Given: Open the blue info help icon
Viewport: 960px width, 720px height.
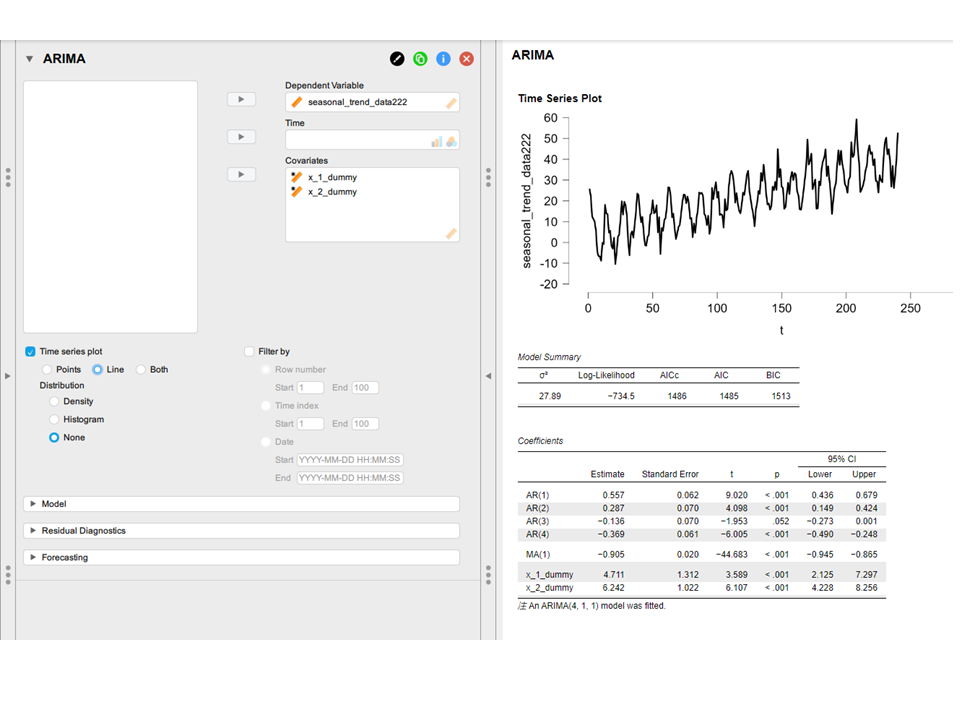Looking at the screenshot, I should tap(443, 59).
